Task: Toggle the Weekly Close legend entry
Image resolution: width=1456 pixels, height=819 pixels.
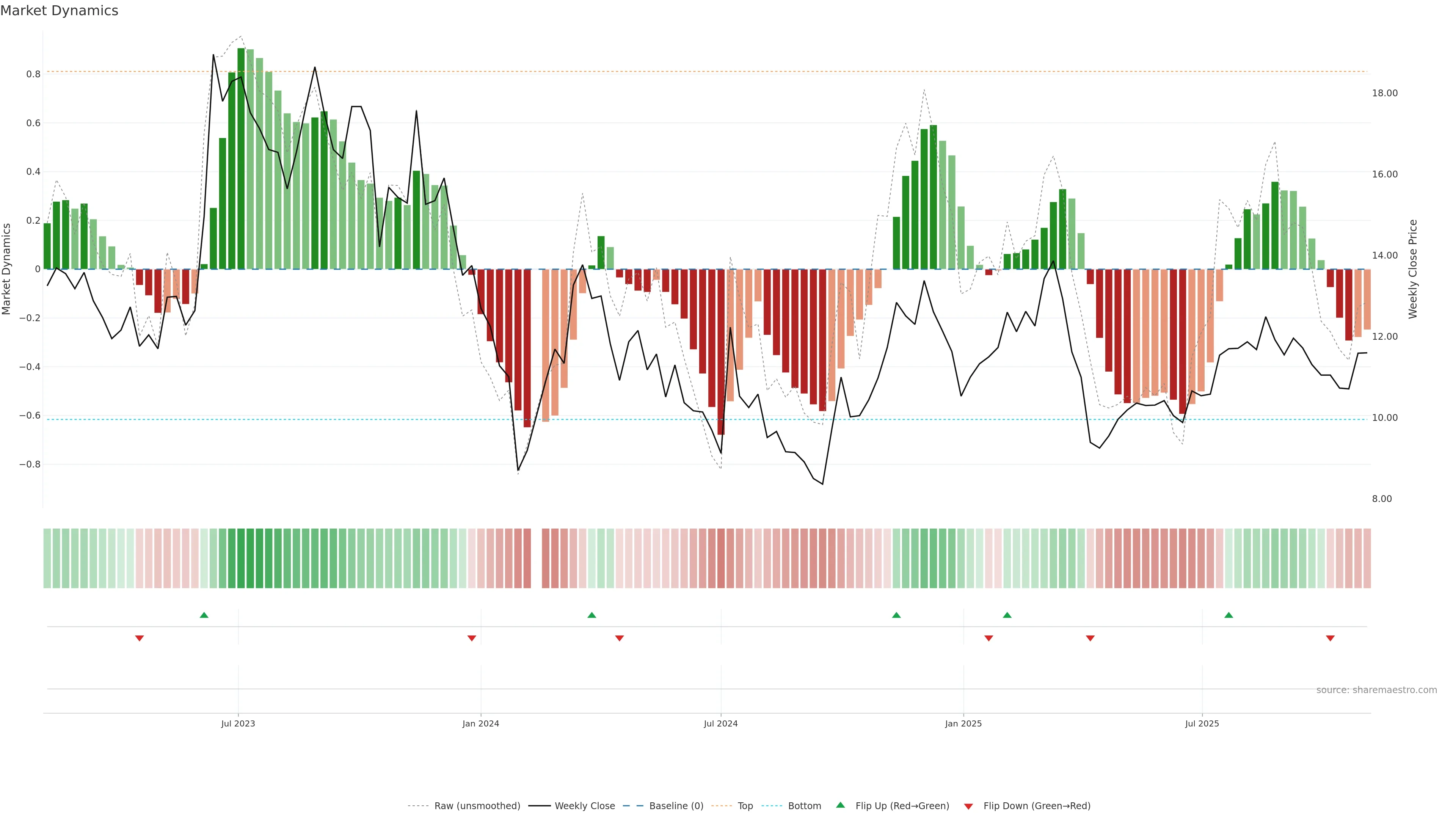Action: point(584,806)
